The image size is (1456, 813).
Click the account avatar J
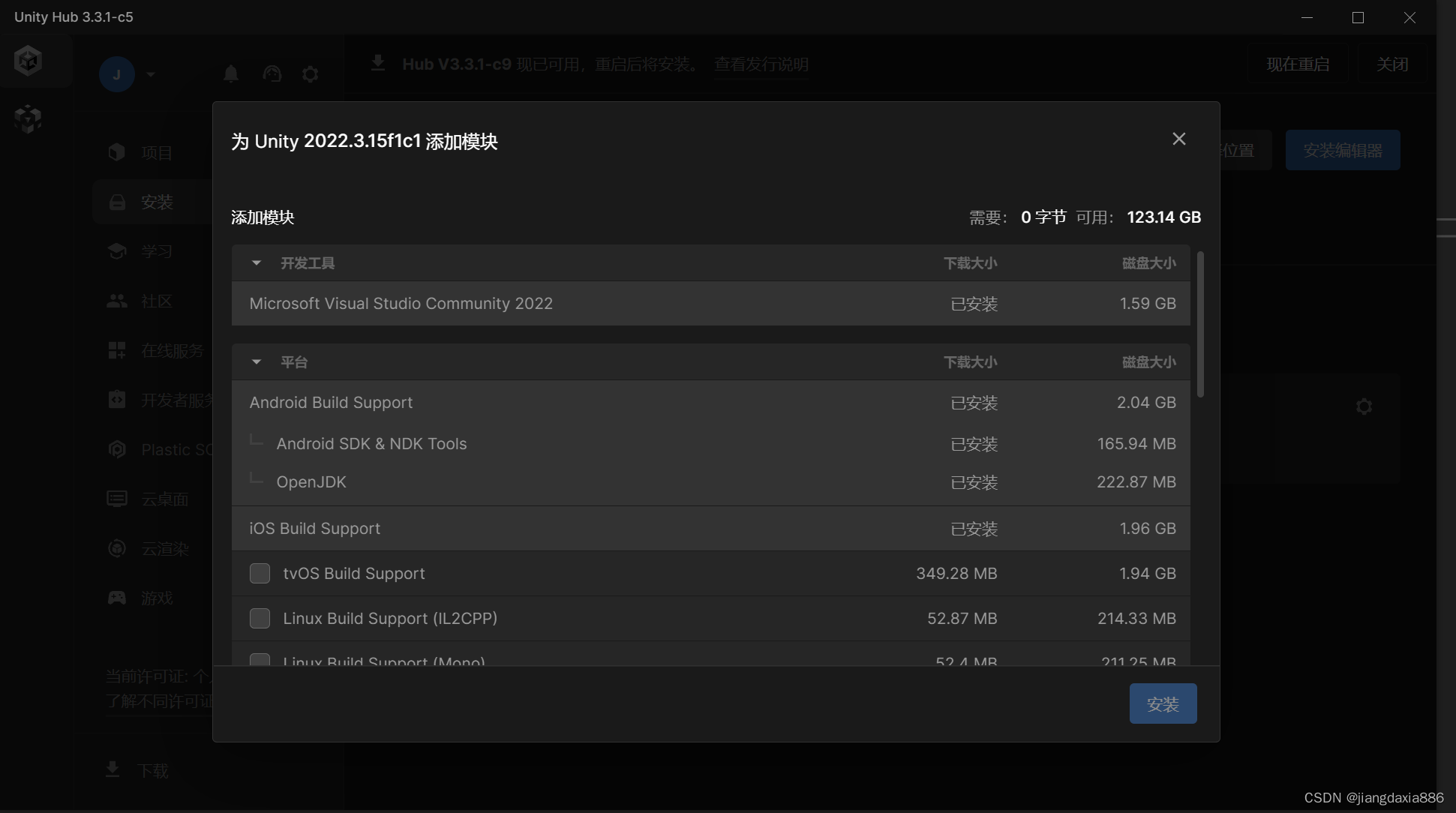click(117, 74)
